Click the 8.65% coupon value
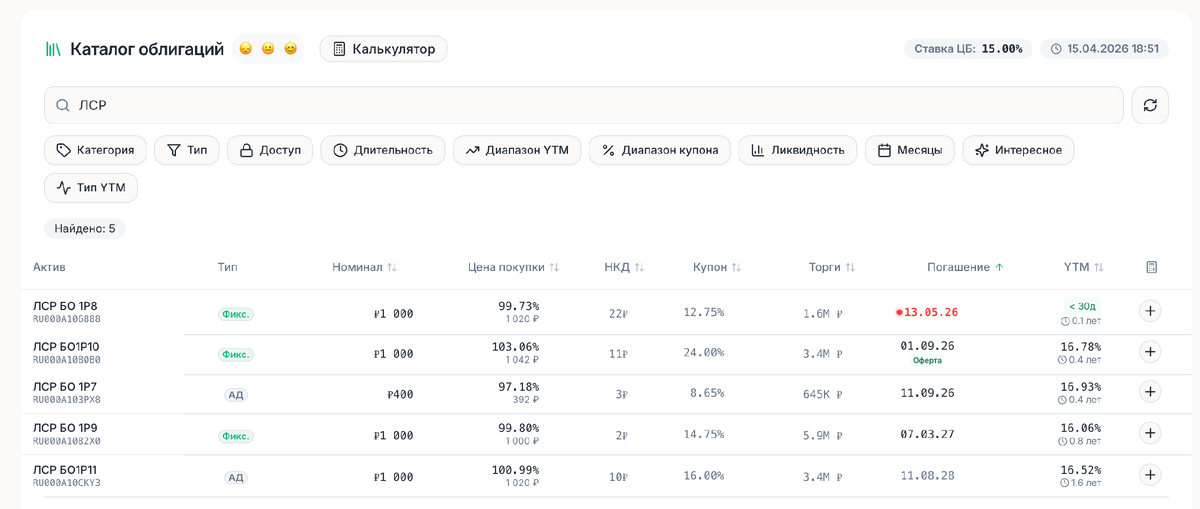Image resolution: width=1200 pixels, height=509 pixels. click(x=707, y=394)
